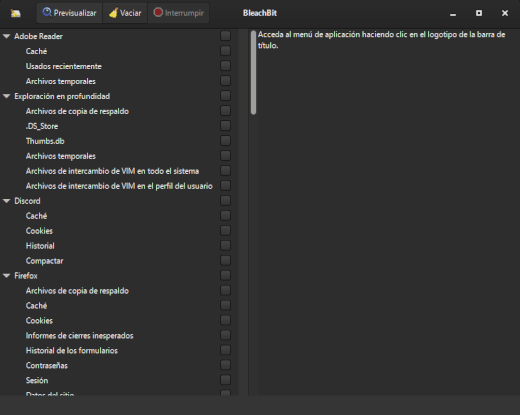
Task: Click the help text about application menu
Action: pyautogui.click(x=381, y=40)
